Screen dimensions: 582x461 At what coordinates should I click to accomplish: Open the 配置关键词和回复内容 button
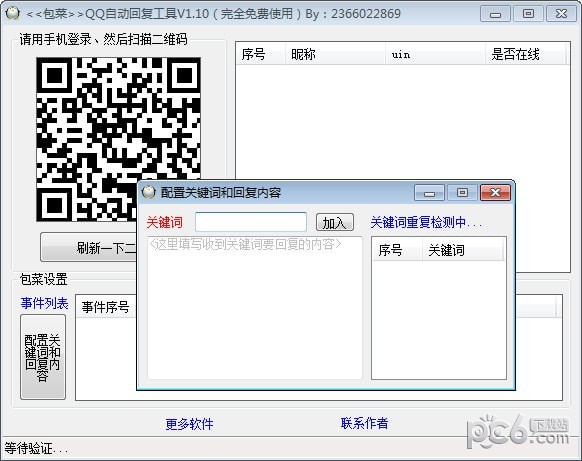(43, 357)
